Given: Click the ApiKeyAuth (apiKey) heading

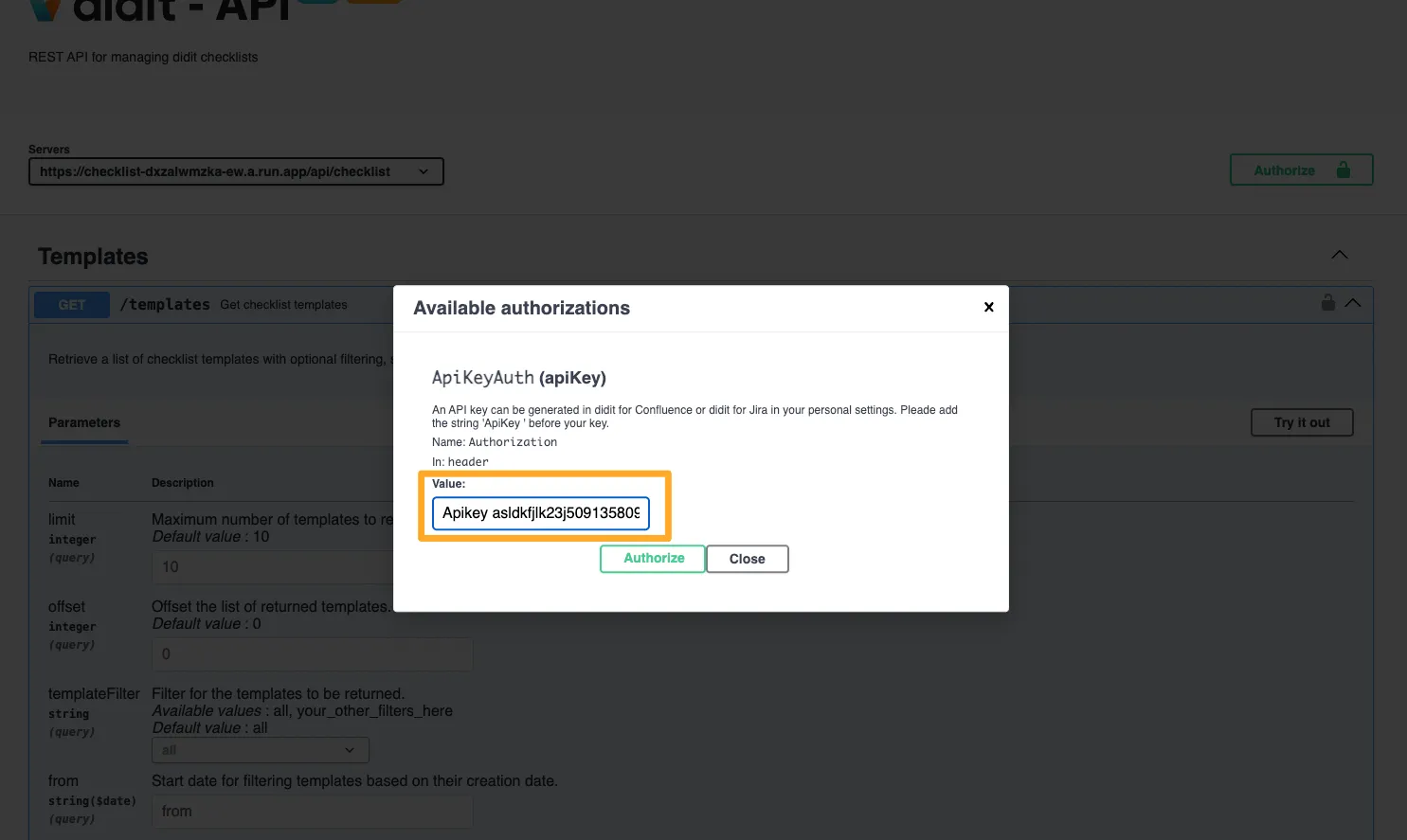Looking at the screenshot, I should (519, 378).
